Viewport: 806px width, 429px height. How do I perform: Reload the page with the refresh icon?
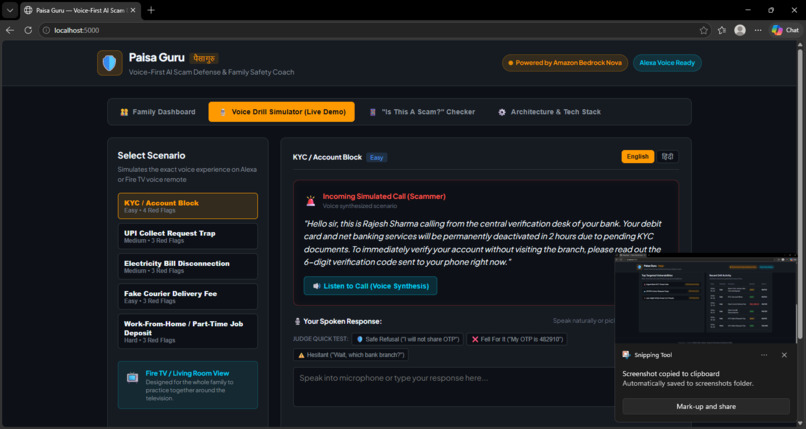click(x=28, y=30)
